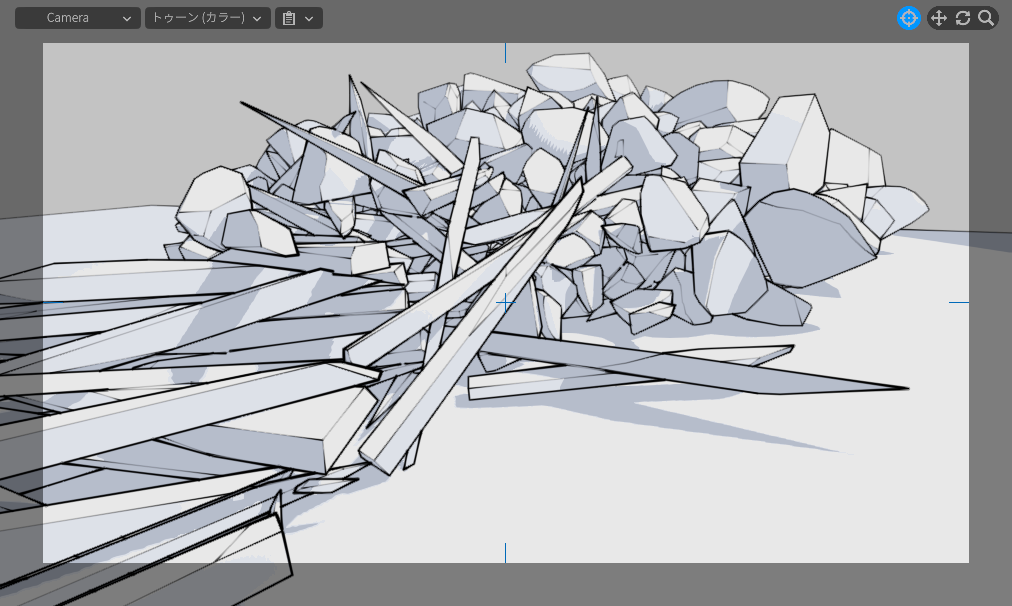Click the center crosshair marker in viewport

coord(505,302)
